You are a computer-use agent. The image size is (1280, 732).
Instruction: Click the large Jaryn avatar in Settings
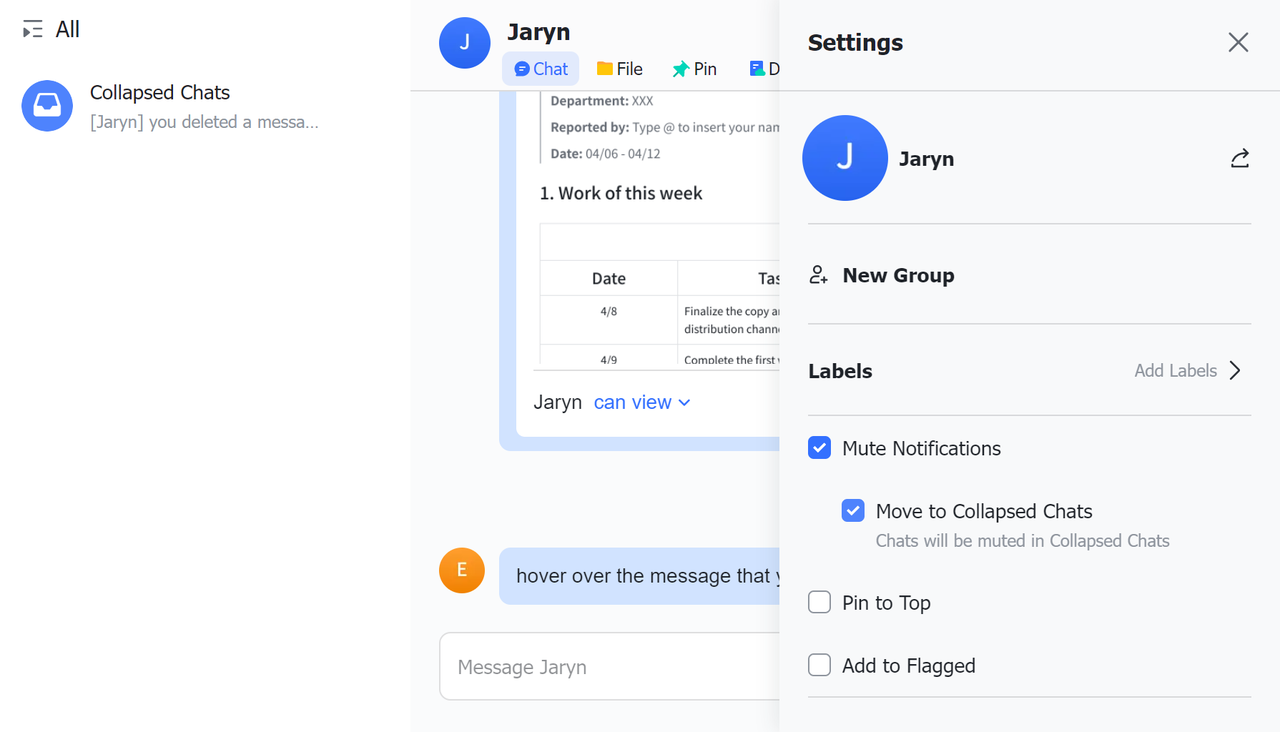844,158
